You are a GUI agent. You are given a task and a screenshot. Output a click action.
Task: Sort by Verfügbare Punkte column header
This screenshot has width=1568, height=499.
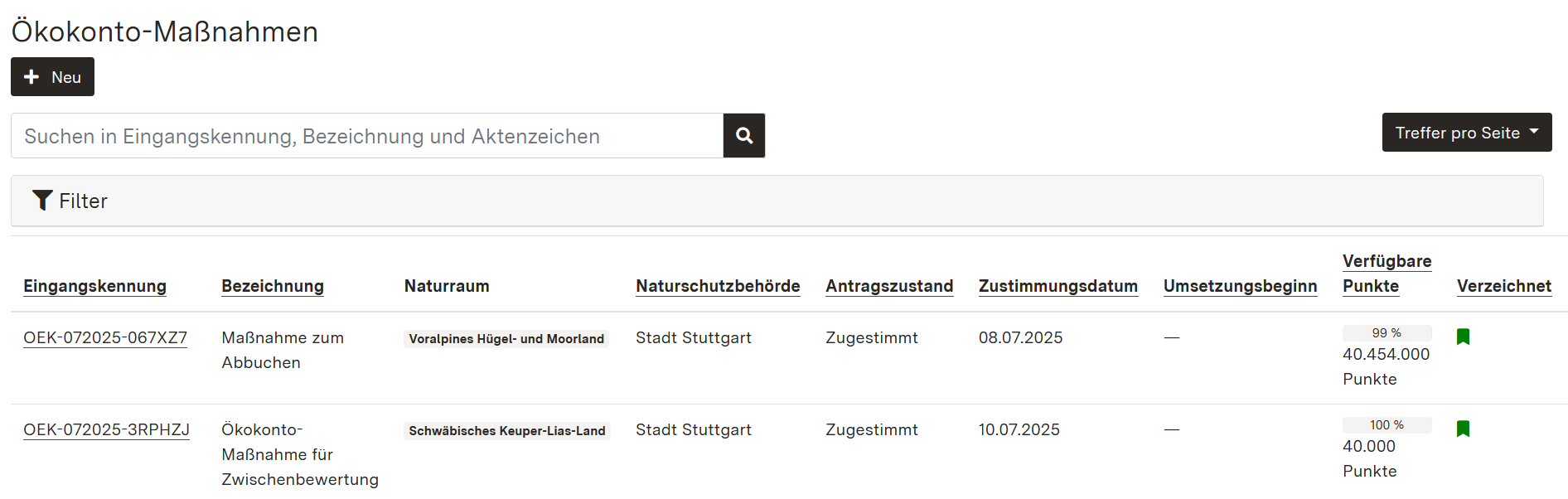[x=1387, y=274]
